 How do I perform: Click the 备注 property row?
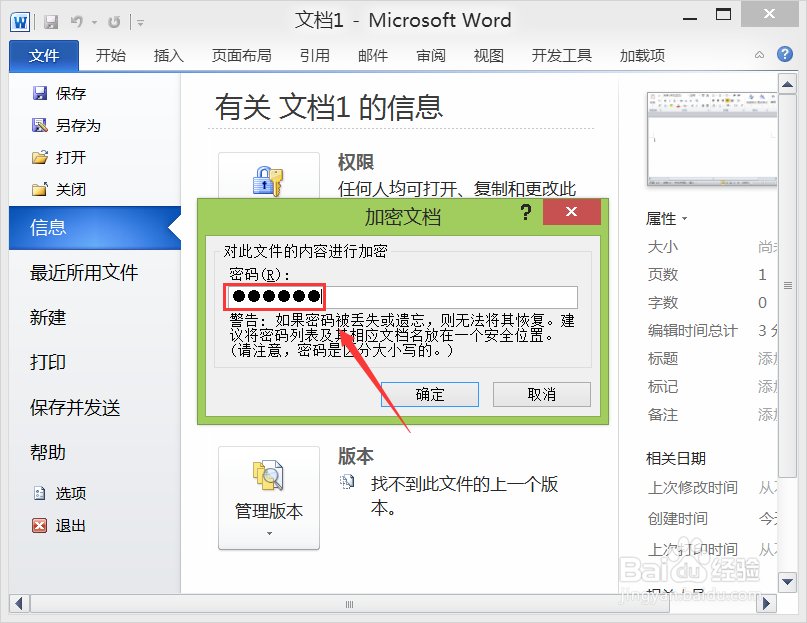[x=712, y=414]
